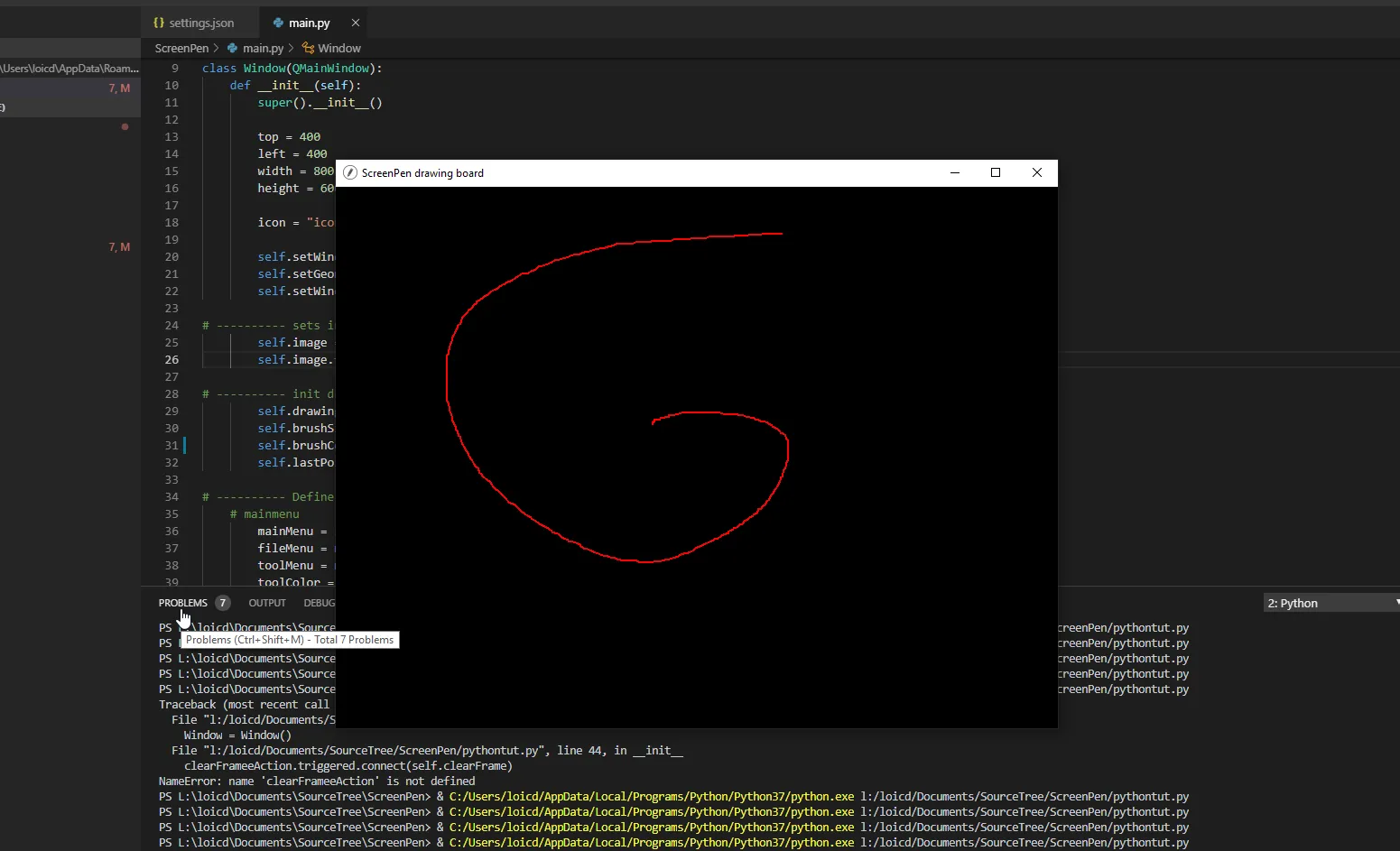Click the "def __init__(self):" code line
This screenshot has height=851, width=1400.
click(295, 86)
